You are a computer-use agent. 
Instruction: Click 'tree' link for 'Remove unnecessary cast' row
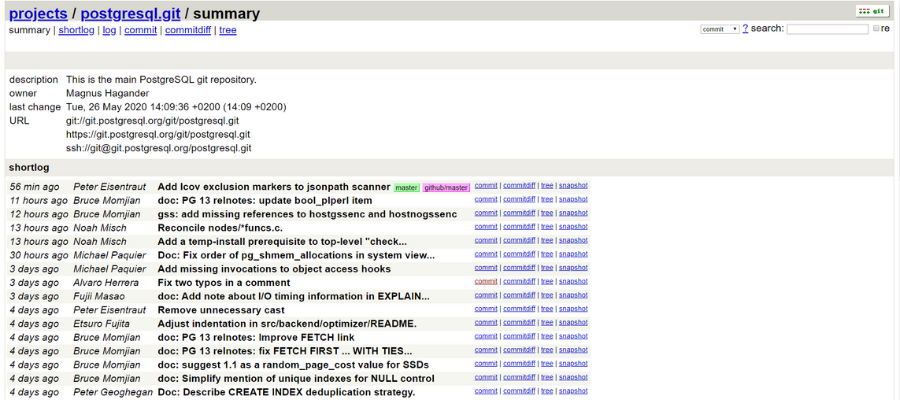coord(547,309)
